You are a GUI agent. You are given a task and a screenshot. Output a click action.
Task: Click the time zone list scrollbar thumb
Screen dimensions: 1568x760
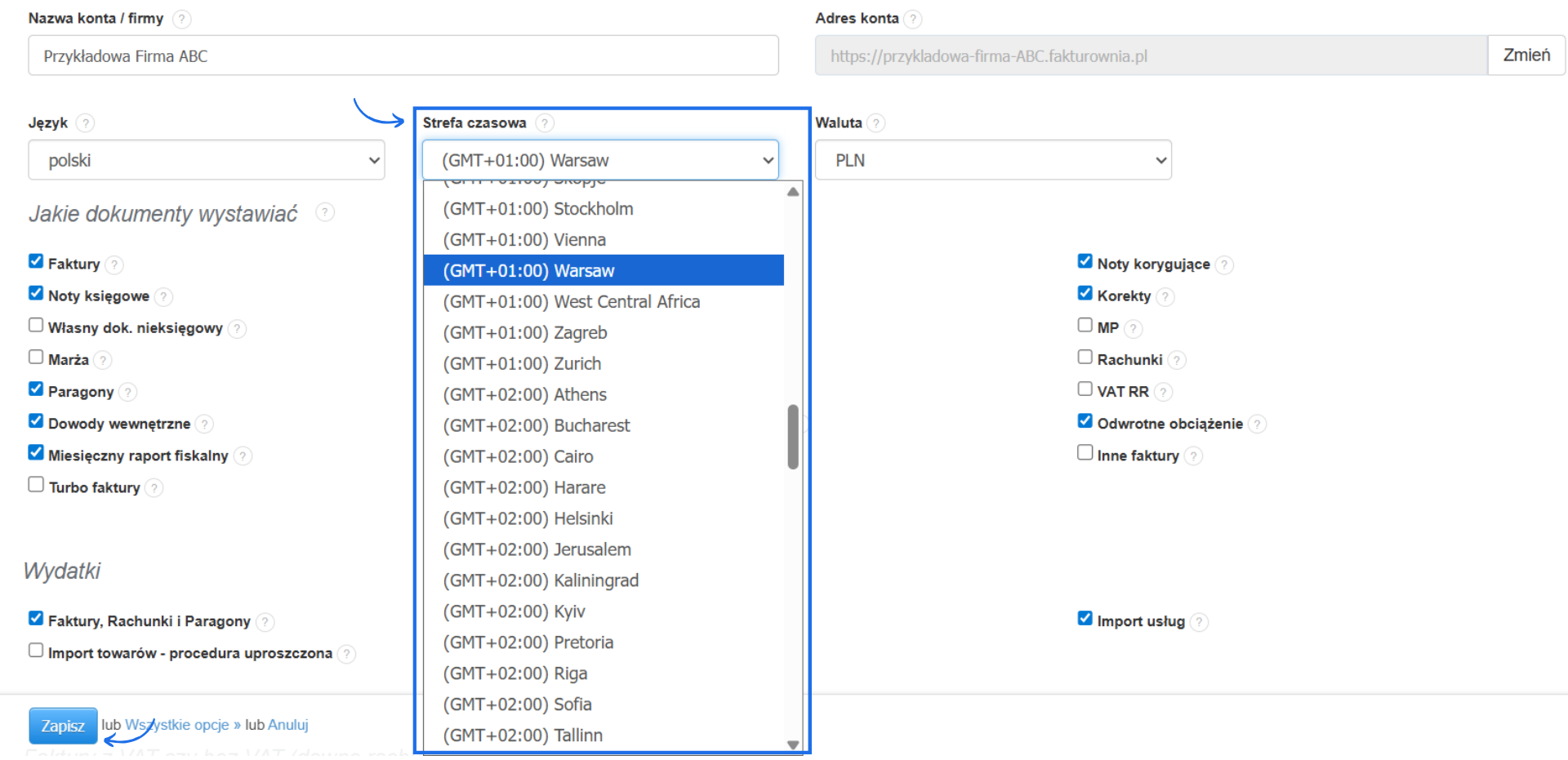point(793,437)
